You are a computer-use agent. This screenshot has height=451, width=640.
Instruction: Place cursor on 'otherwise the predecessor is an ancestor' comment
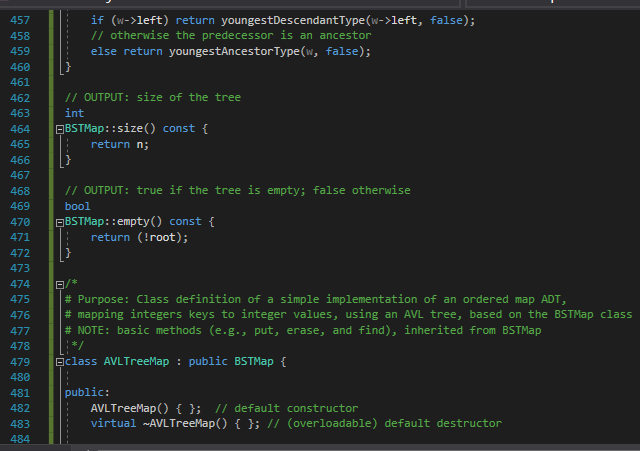(x=231, y=36)
